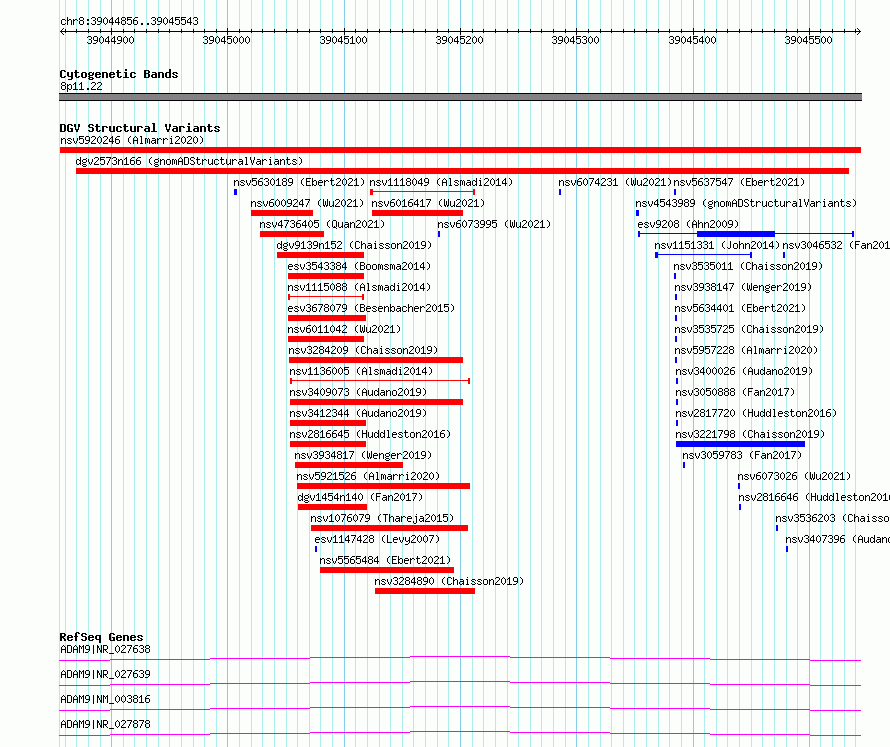Open nsv6074231 (Wu2021) variant label
Viewport: 890px width, 747px height.
pyautogui.click(x=615, y=182)
